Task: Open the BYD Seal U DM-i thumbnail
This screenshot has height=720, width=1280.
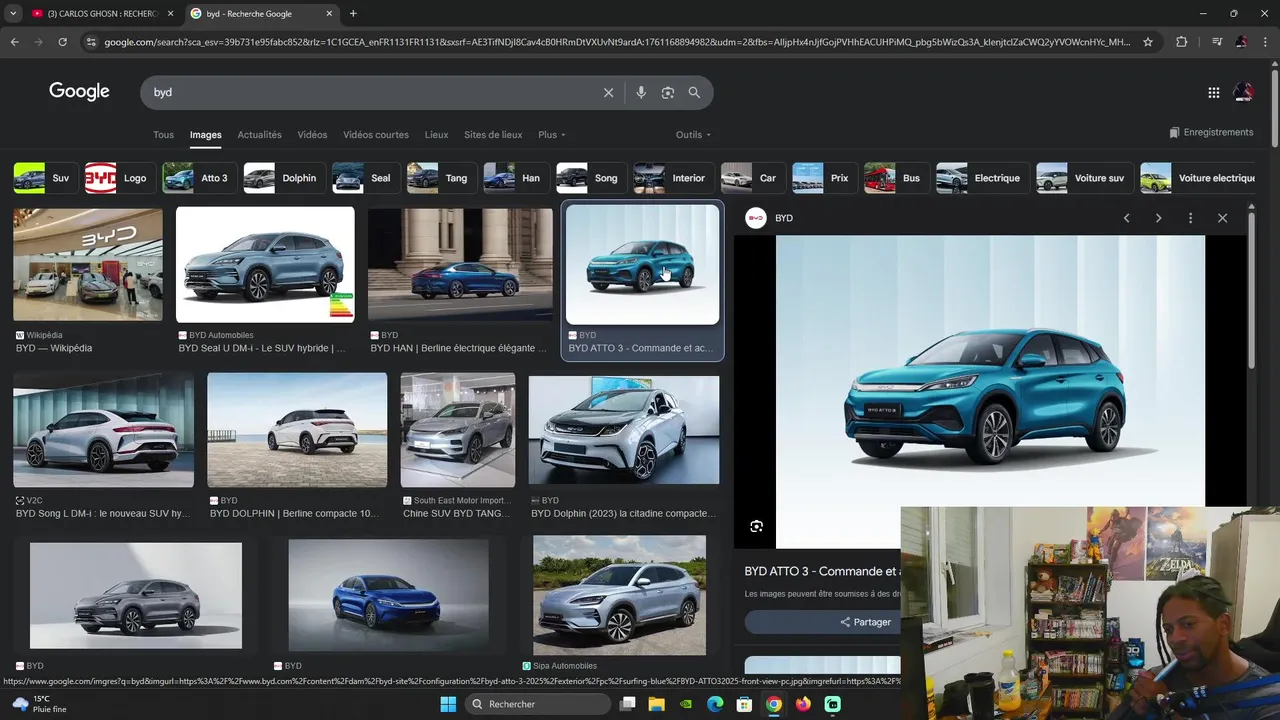Action: (265, 264)
